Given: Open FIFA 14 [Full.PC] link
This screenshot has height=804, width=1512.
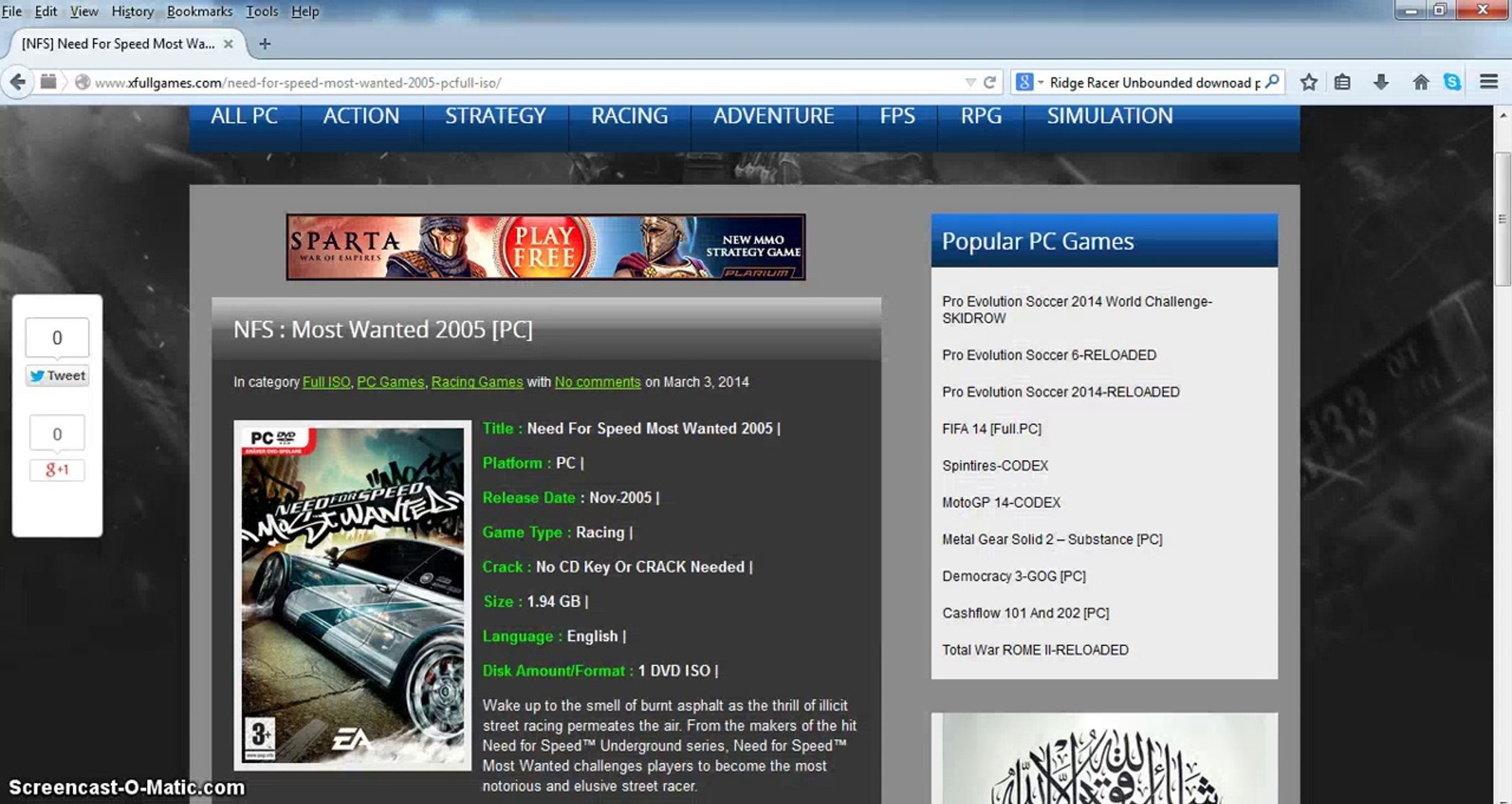Looking at the screenshot, I should (992, 429).
